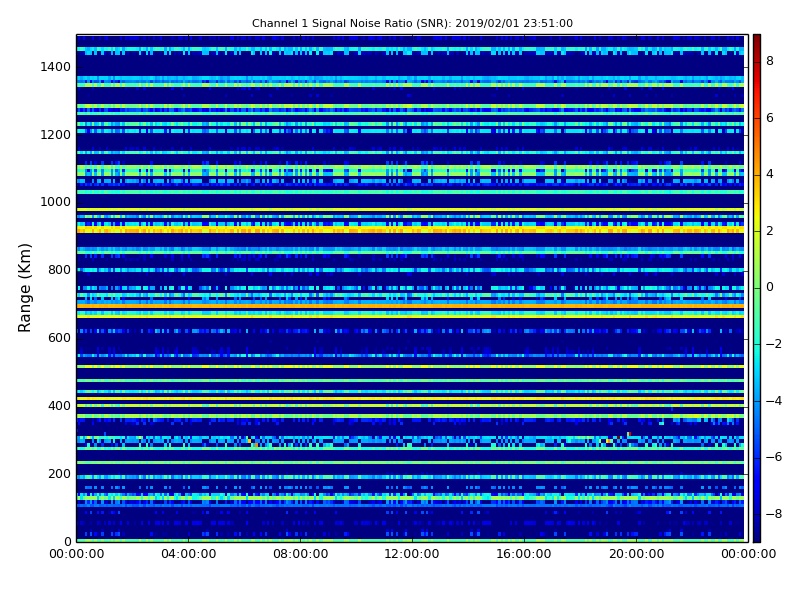Click the colorbar label 0
The image size is (800, 600).
tap(770, 287)
